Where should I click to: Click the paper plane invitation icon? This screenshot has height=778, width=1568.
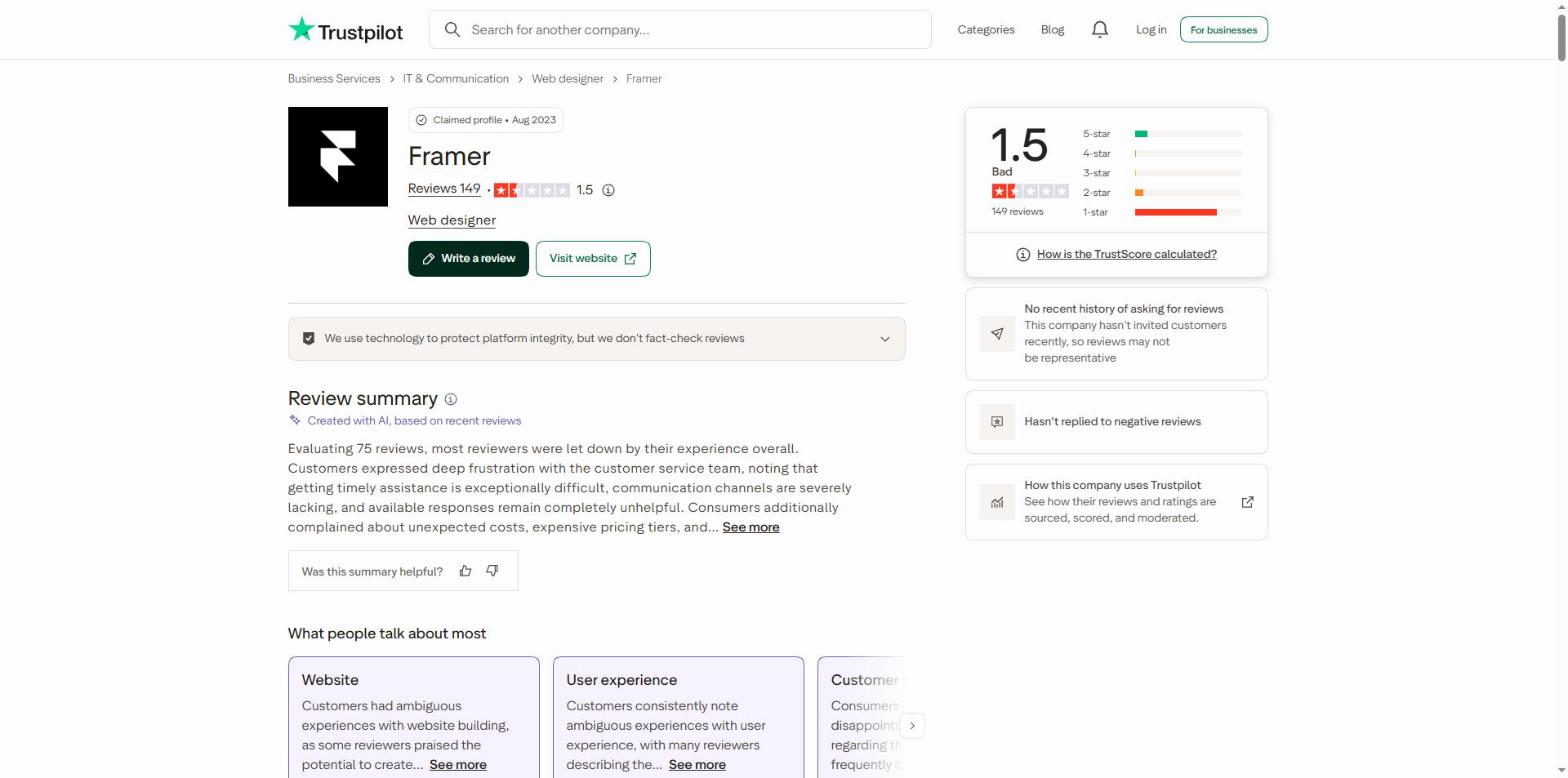(x=997, y=334)
